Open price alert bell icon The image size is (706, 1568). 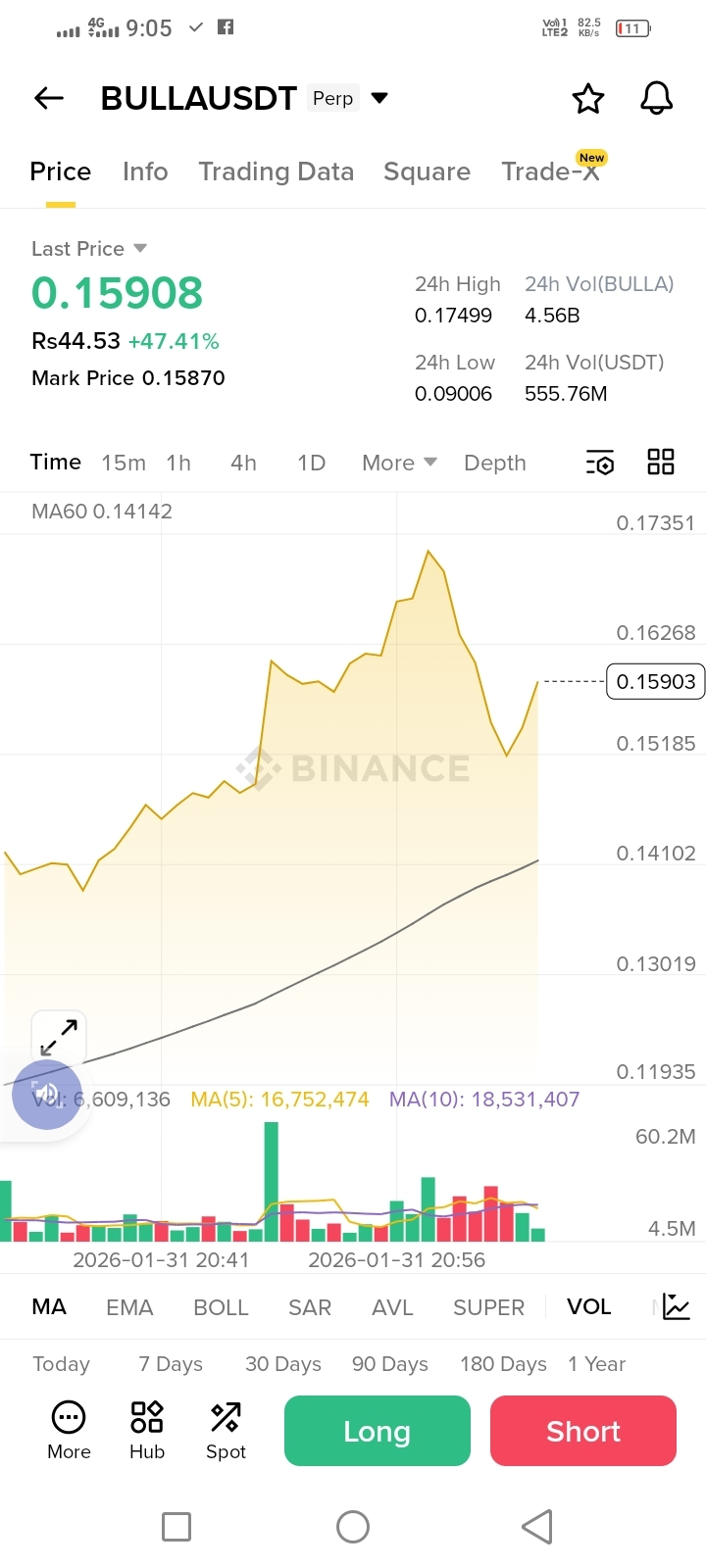pos(657,98)
